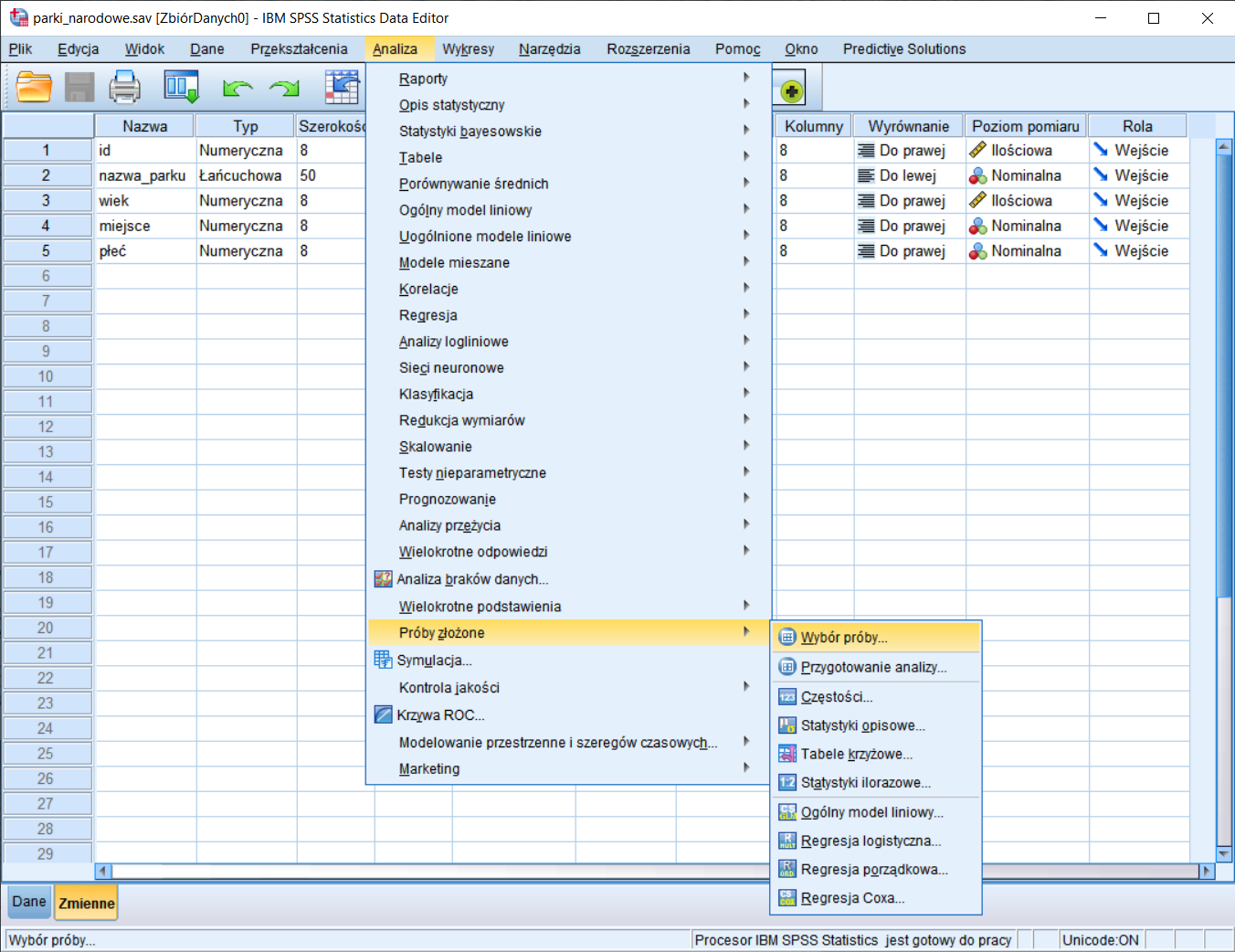This screenshot has width=1235, height=952.
Task: Click the Redo green arrow icon
Action: tap(285, 89)
